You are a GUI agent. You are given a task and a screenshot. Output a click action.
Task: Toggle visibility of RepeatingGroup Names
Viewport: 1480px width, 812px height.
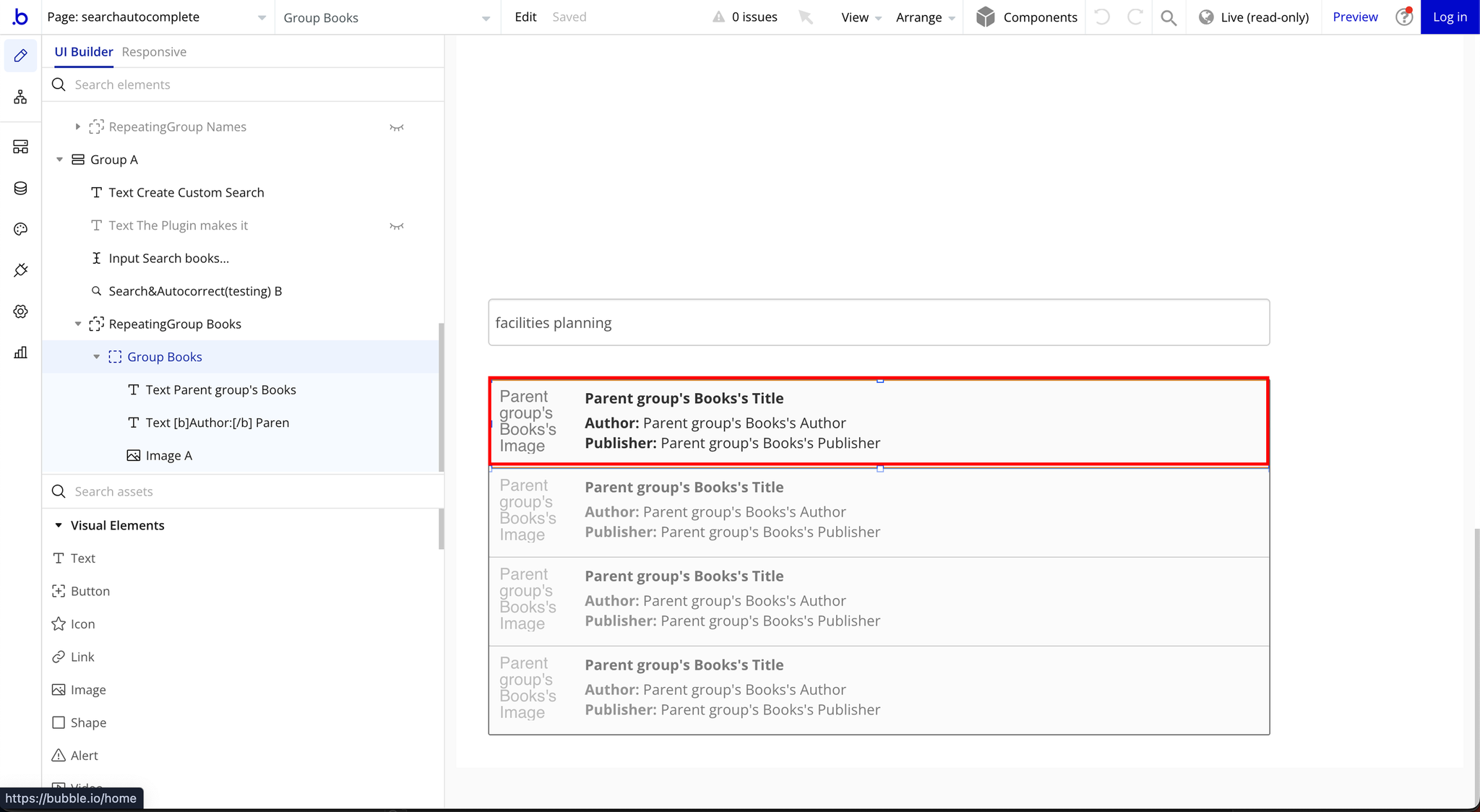pos(396,127)
